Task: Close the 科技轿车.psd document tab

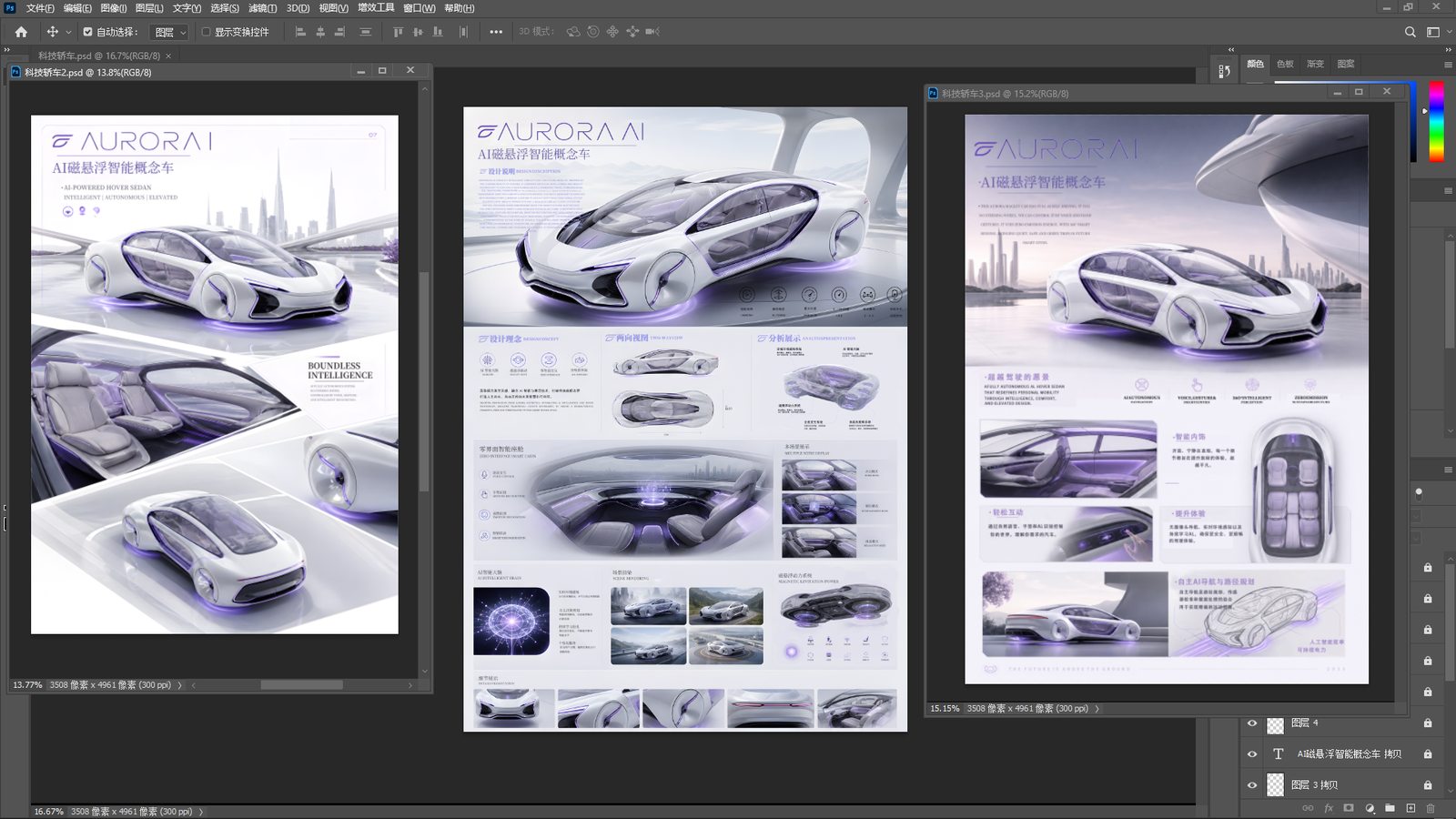Action: point(168,56)
